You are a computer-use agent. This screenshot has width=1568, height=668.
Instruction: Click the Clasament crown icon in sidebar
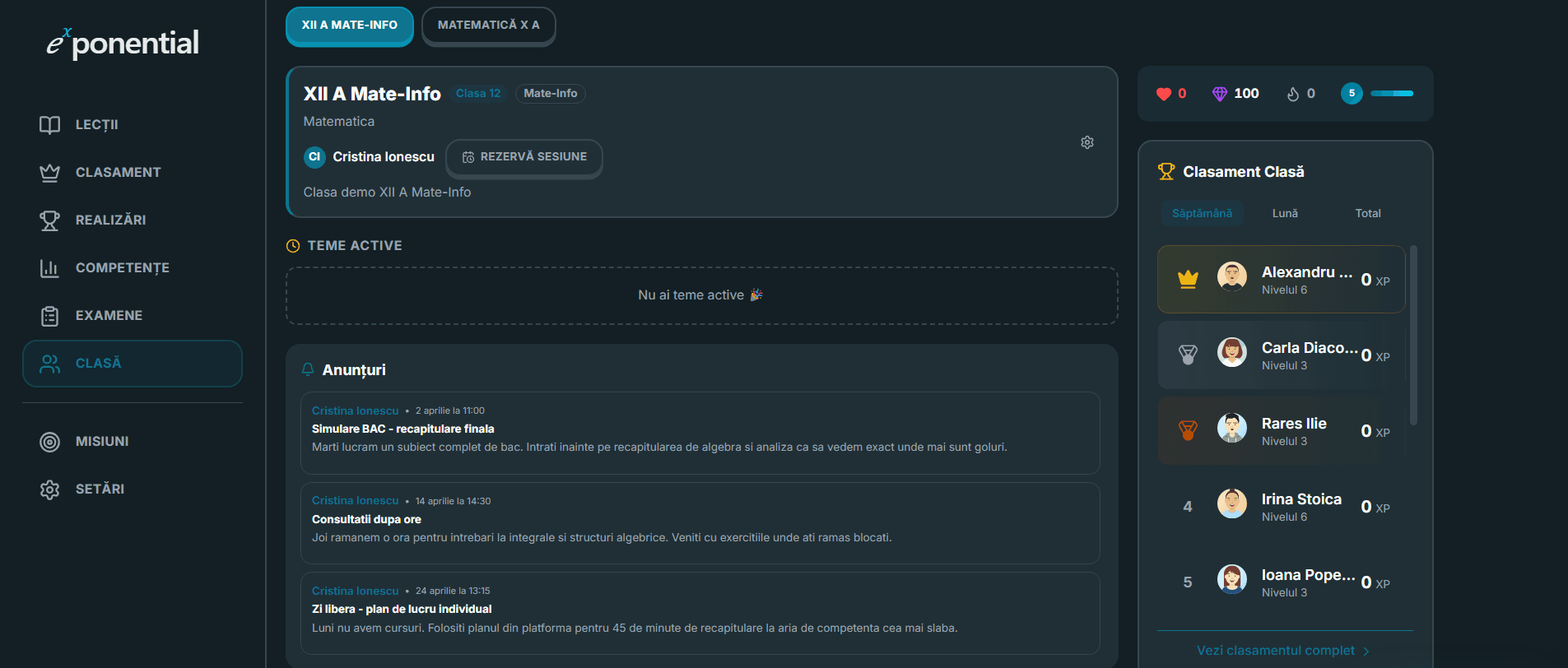(x=49, y=173)
